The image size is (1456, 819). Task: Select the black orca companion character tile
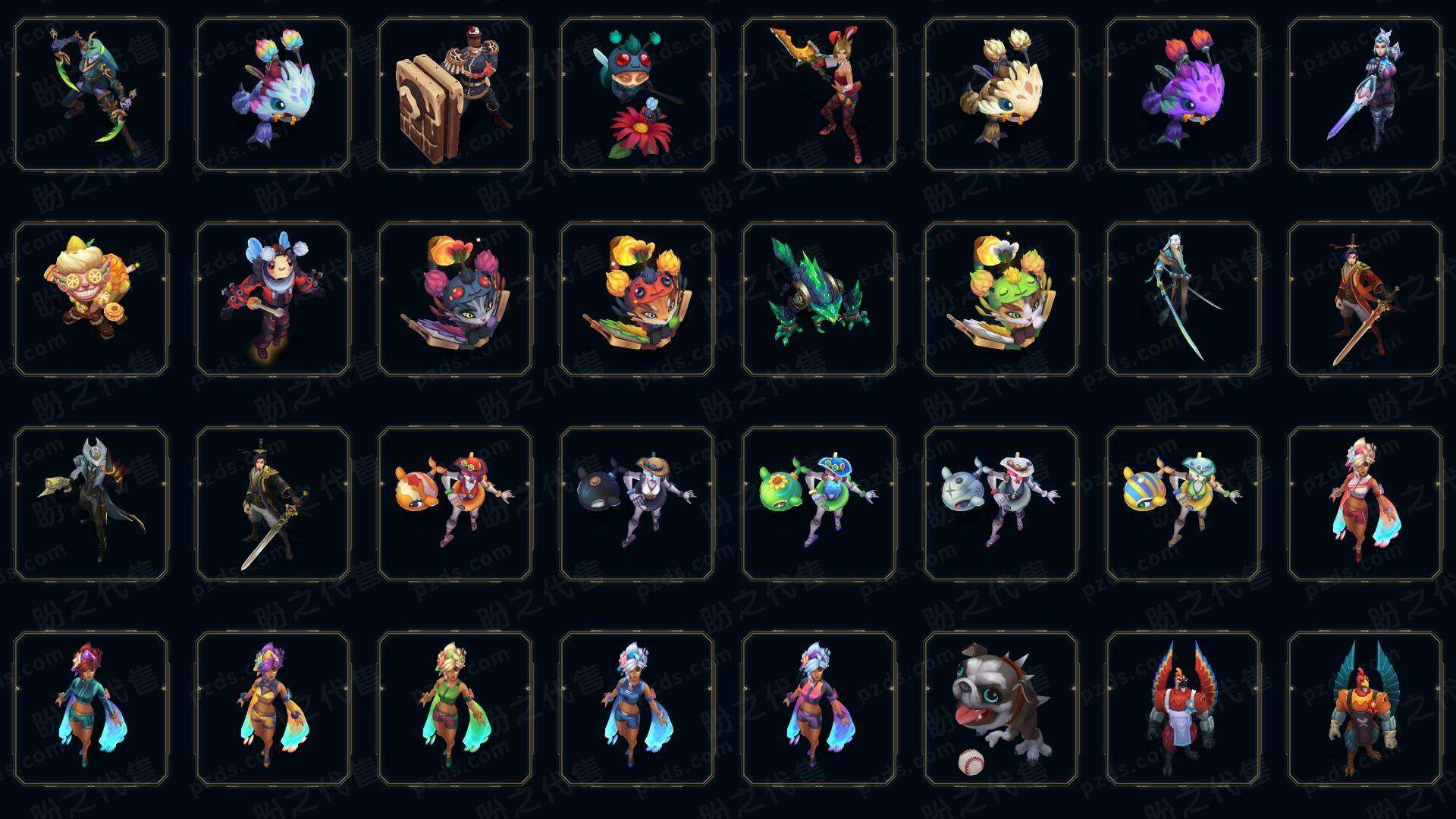(637, 504)
